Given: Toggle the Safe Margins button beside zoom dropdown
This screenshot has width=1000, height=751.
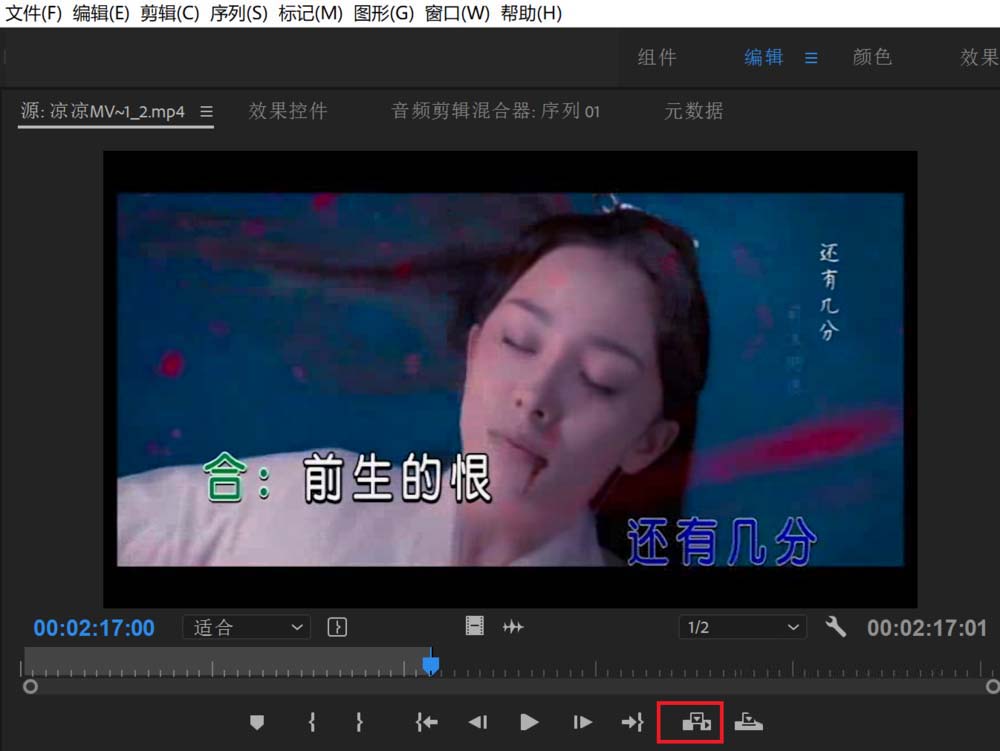Looking at the screenshot, I should (x=336, y=627).
